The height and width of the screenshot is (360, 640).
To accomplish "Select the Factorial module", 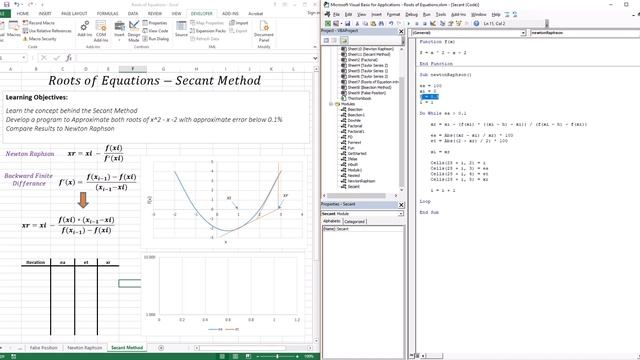I will (351, 126).
